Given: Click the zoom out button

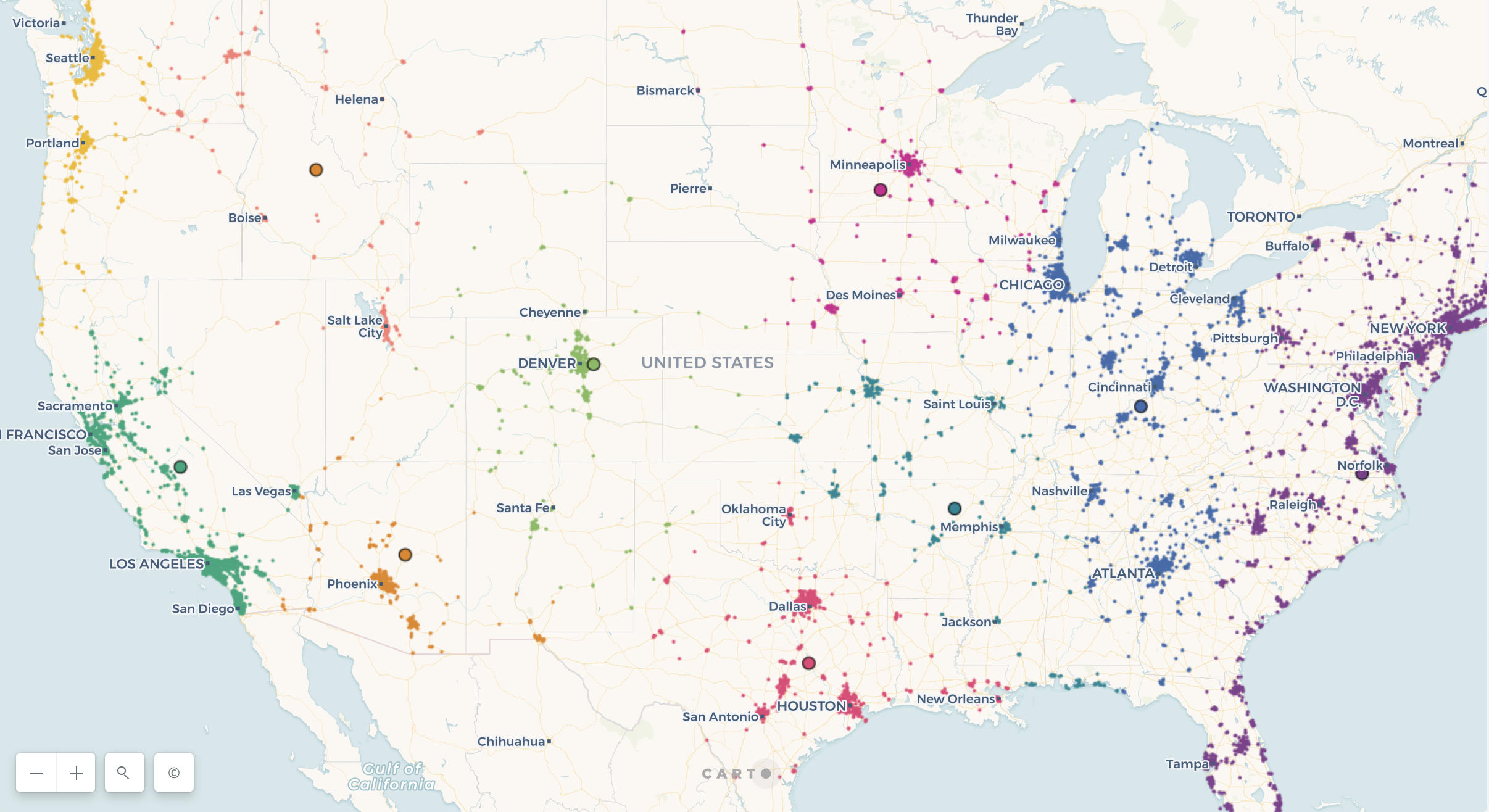Looking at the screenshot, I should click(36, 772).
